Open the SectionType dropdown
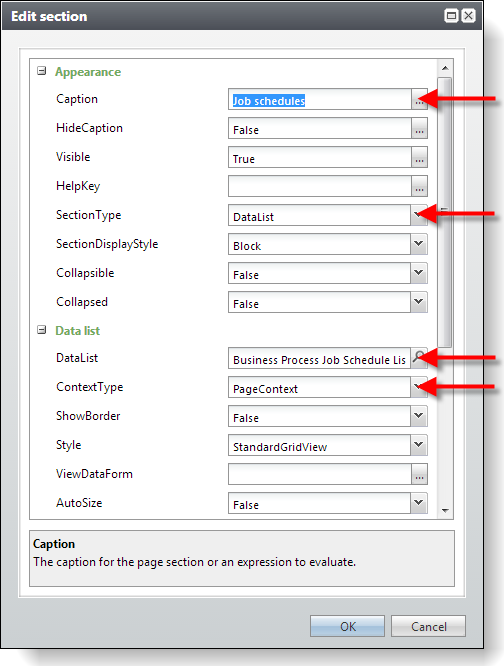Screen dimensions: 504x666 (x=419, y=215)
